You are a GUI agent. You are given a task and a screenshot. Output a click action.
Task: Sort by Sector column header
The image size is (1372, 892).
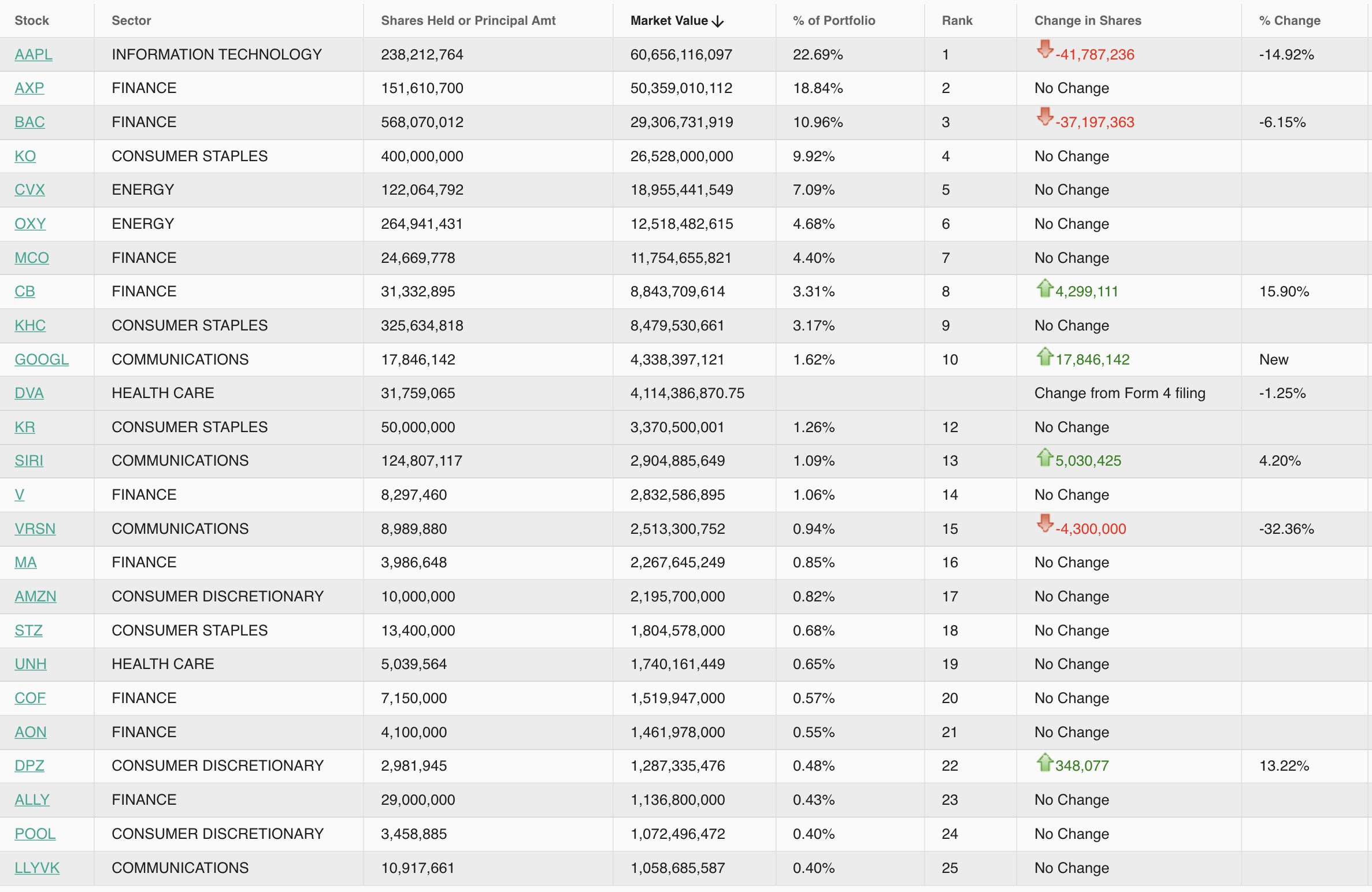pyautogui.click(x=131, y=21)
